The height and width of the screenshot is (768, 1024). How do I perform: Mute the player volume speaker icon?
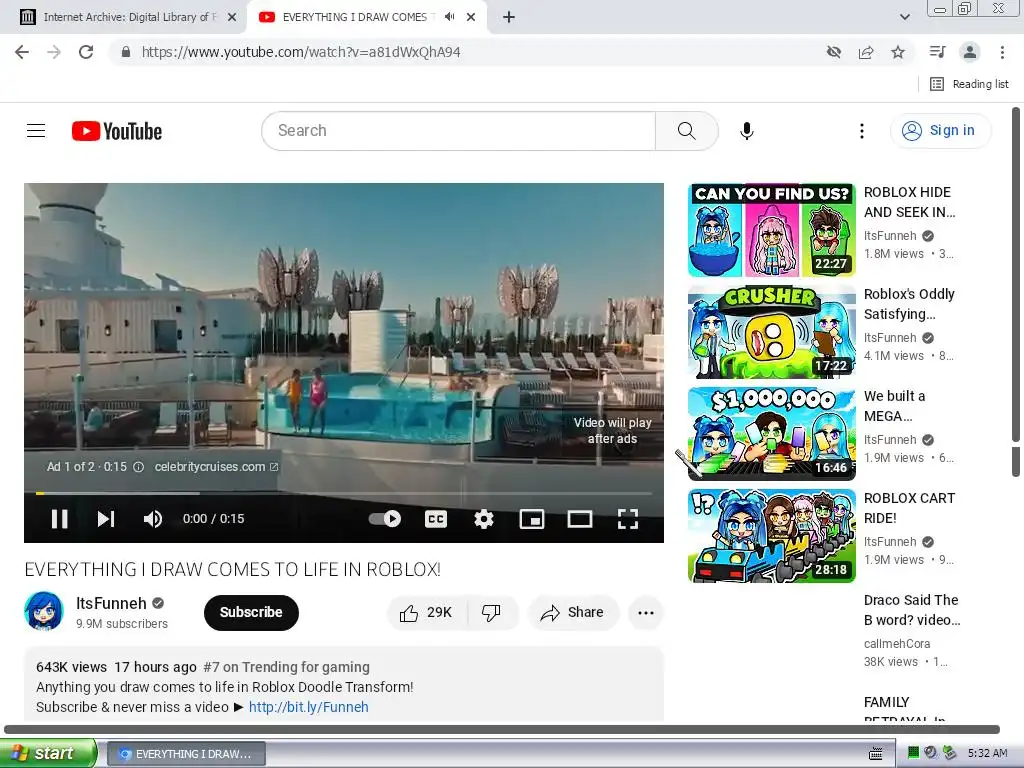(153, 519)
